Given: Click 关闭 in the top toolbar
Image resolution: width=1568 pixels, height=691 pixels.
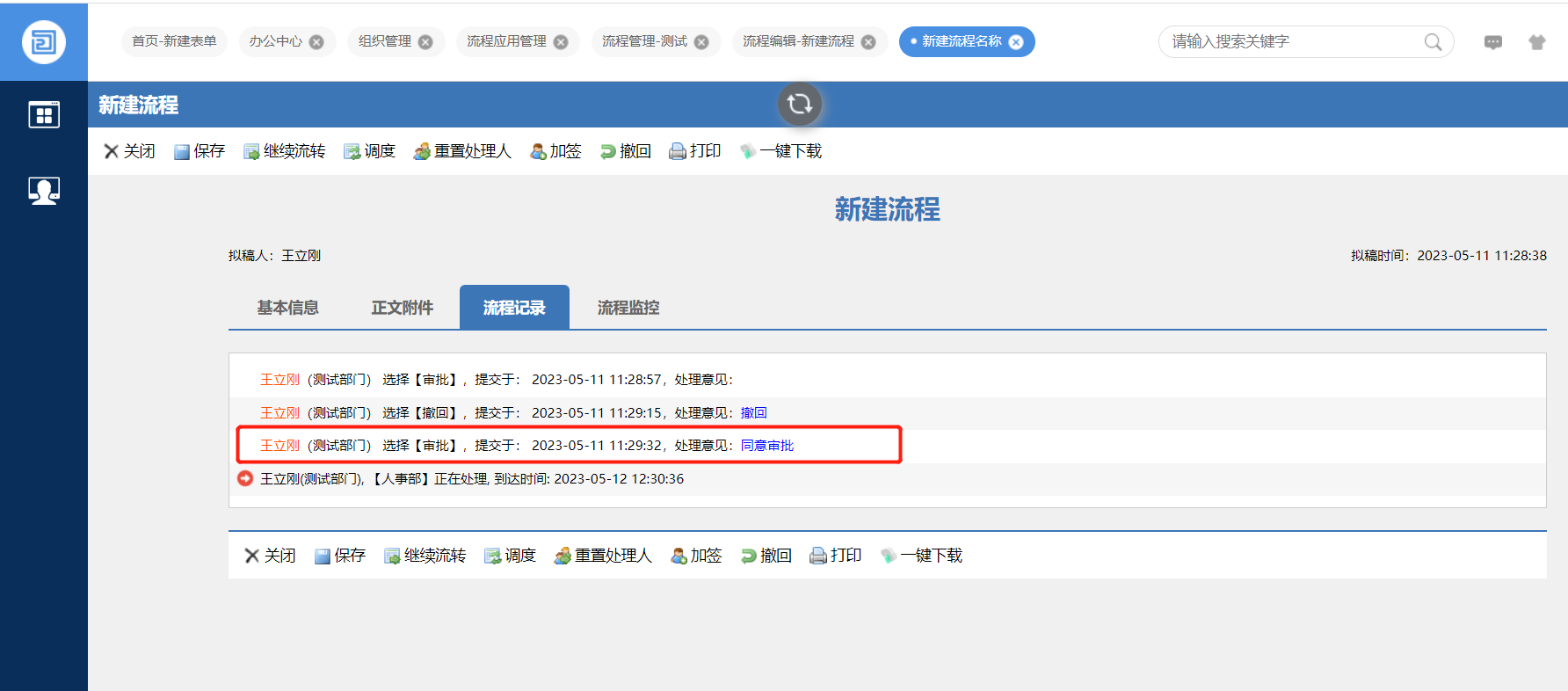Looking at the screenshot, I should click(129, 151).
